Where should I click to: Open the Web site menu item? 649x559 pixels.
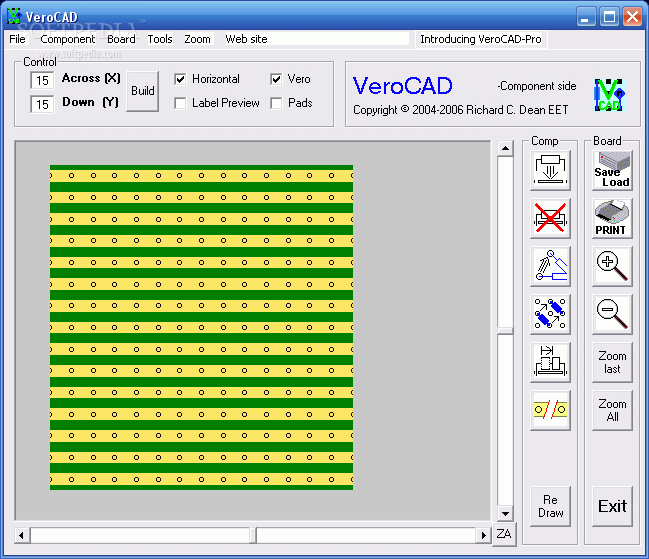coord(246,39)
